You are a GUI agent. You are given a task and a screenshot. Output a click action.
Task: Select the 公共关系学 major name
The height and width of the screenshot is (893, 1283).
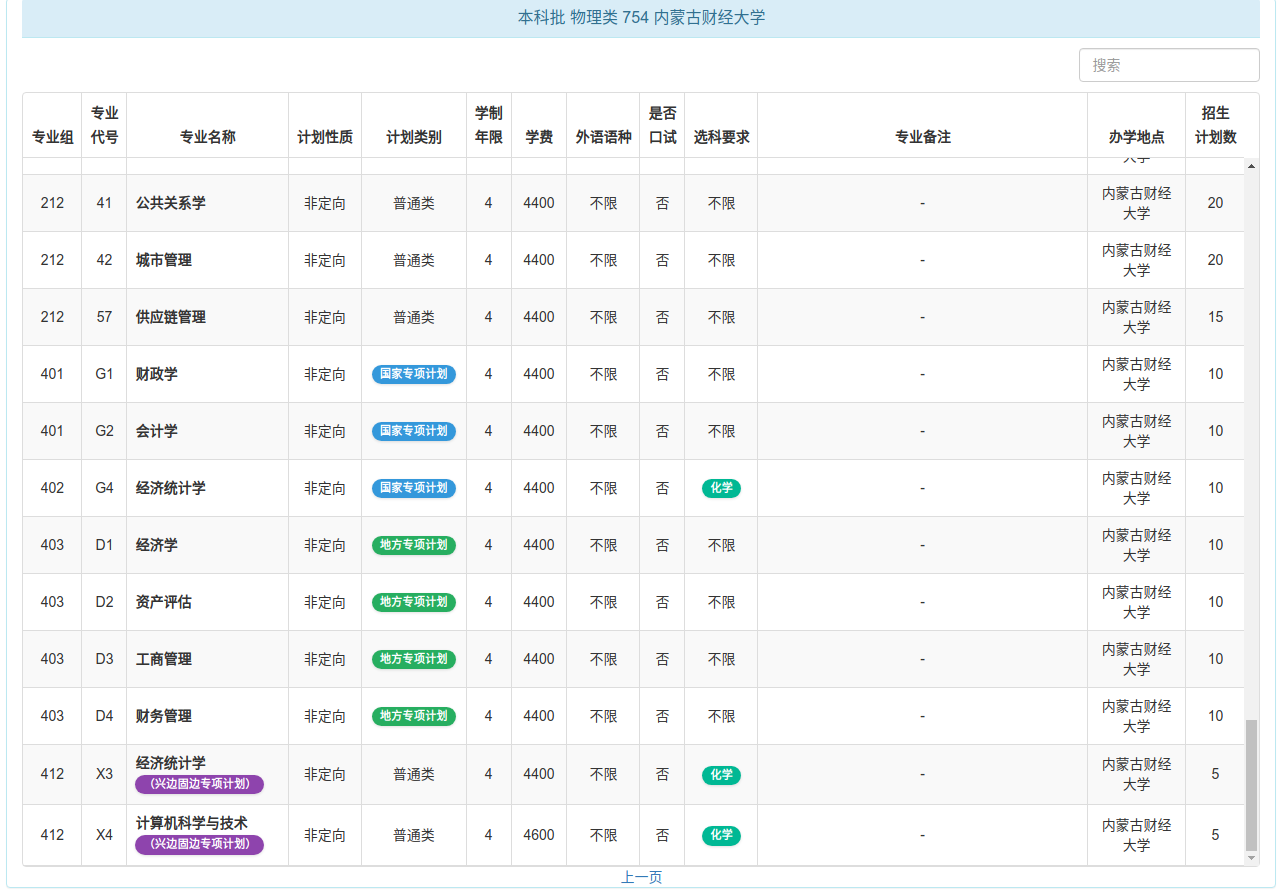(x=171, y=203)
